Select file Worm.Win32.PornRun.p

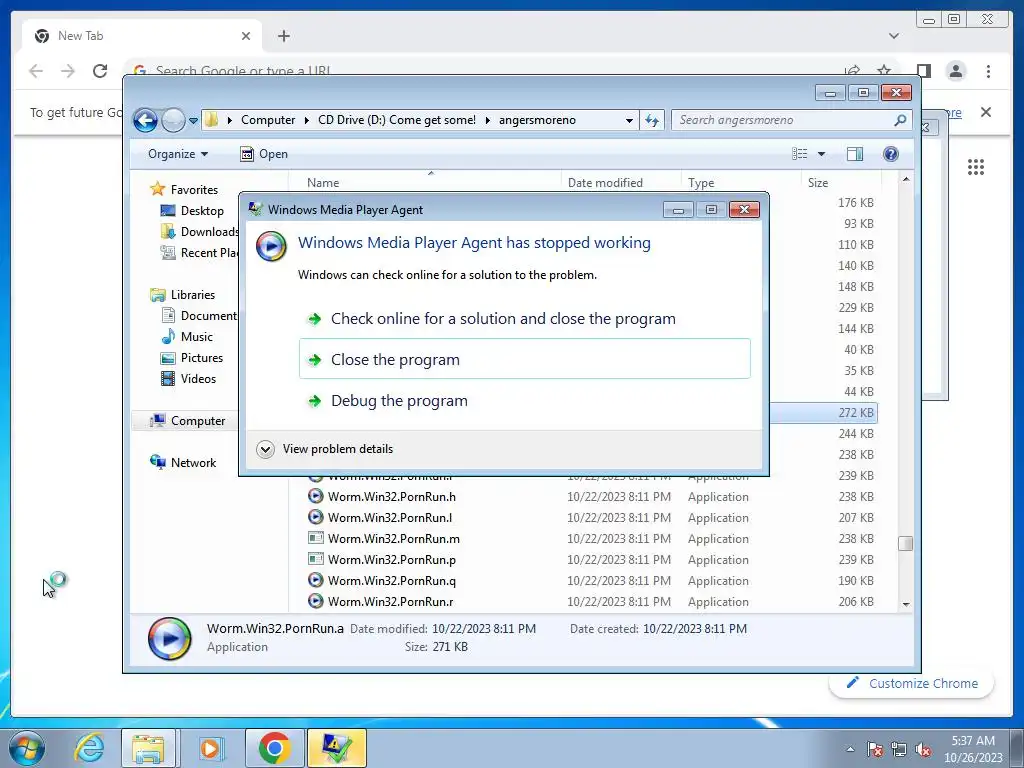(392, 560)
